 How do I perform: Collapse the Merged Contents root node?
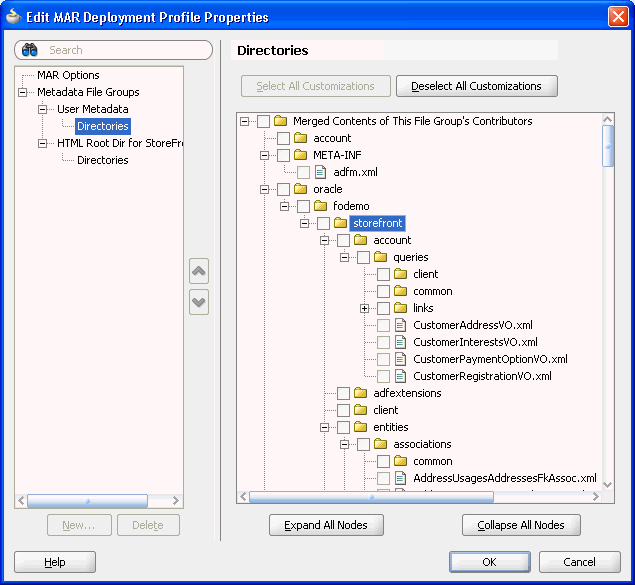click(244, 121)
